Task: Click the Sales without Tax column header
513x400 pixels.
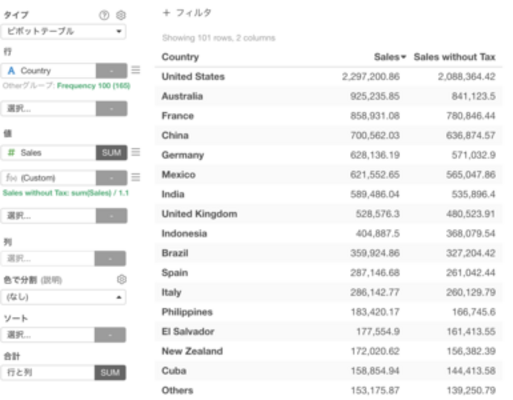Action: tap(454, 57)
